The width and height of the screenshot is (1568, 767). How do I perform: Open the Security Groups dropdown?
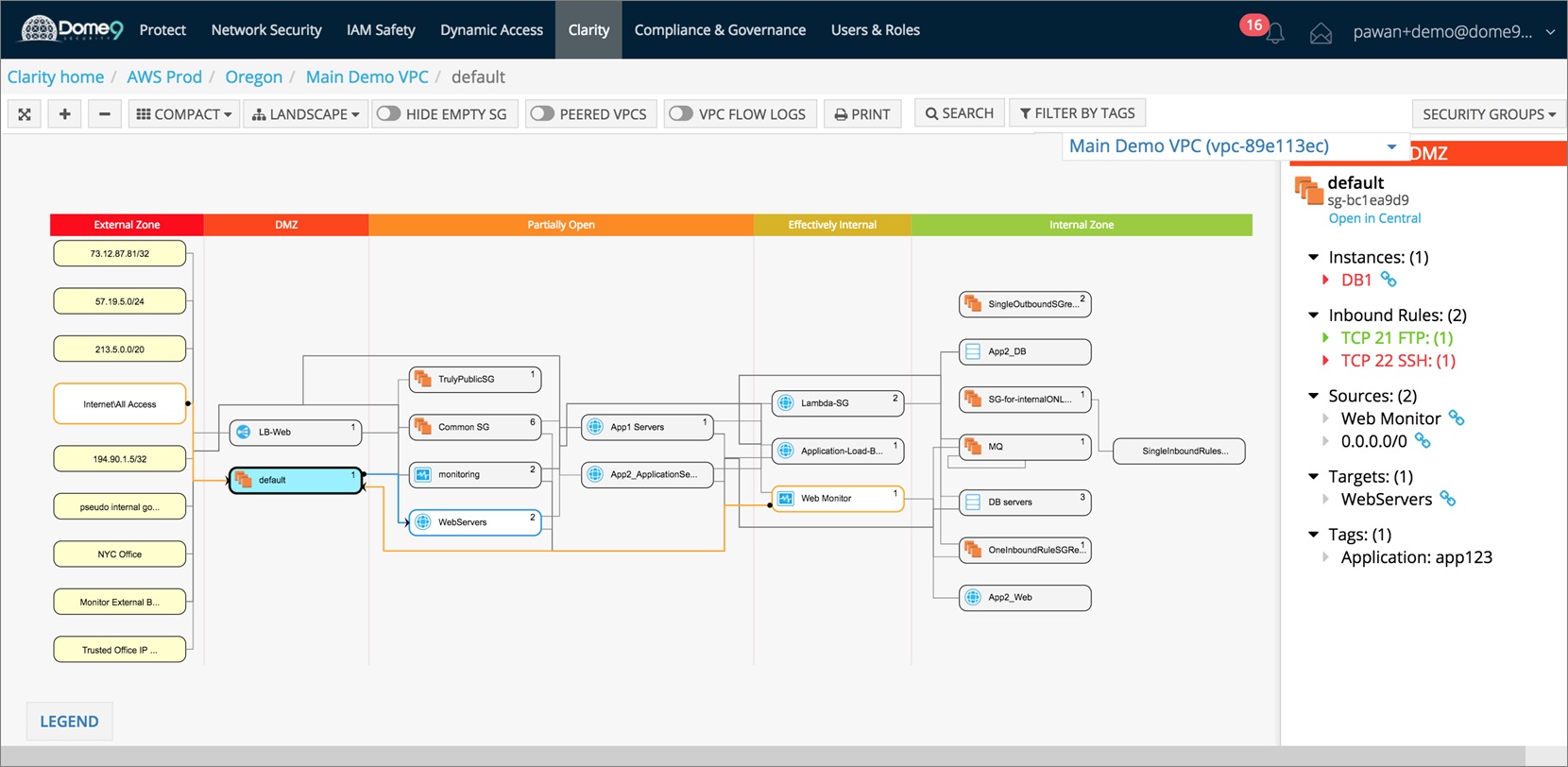pyautogui.click(x=1489, y=114)
